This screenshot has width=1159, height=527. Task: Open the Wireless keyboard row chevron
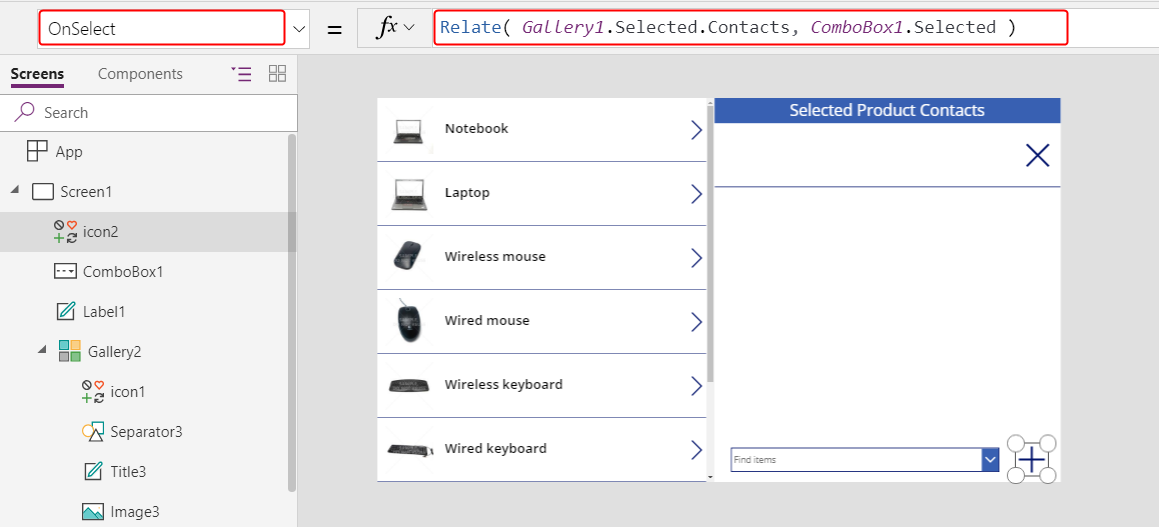(x=696, y=386)
